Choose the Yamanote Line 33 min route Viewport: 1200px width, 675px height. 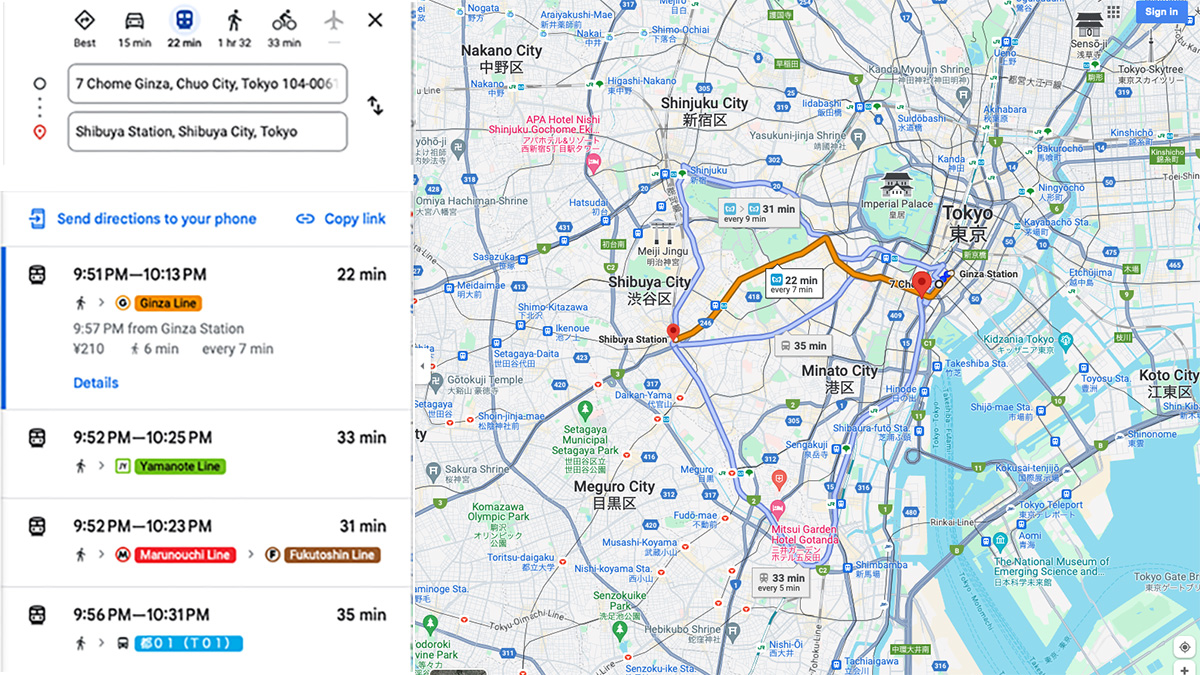(x=206, y=452)
